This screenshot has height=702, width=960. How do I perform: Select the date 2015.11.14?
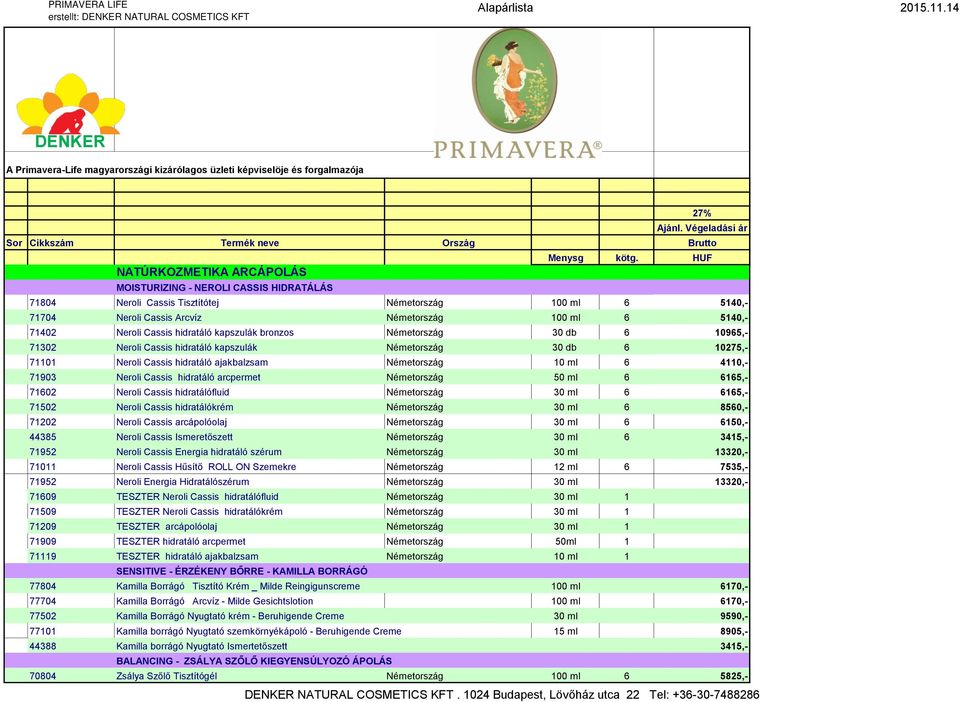929,8
